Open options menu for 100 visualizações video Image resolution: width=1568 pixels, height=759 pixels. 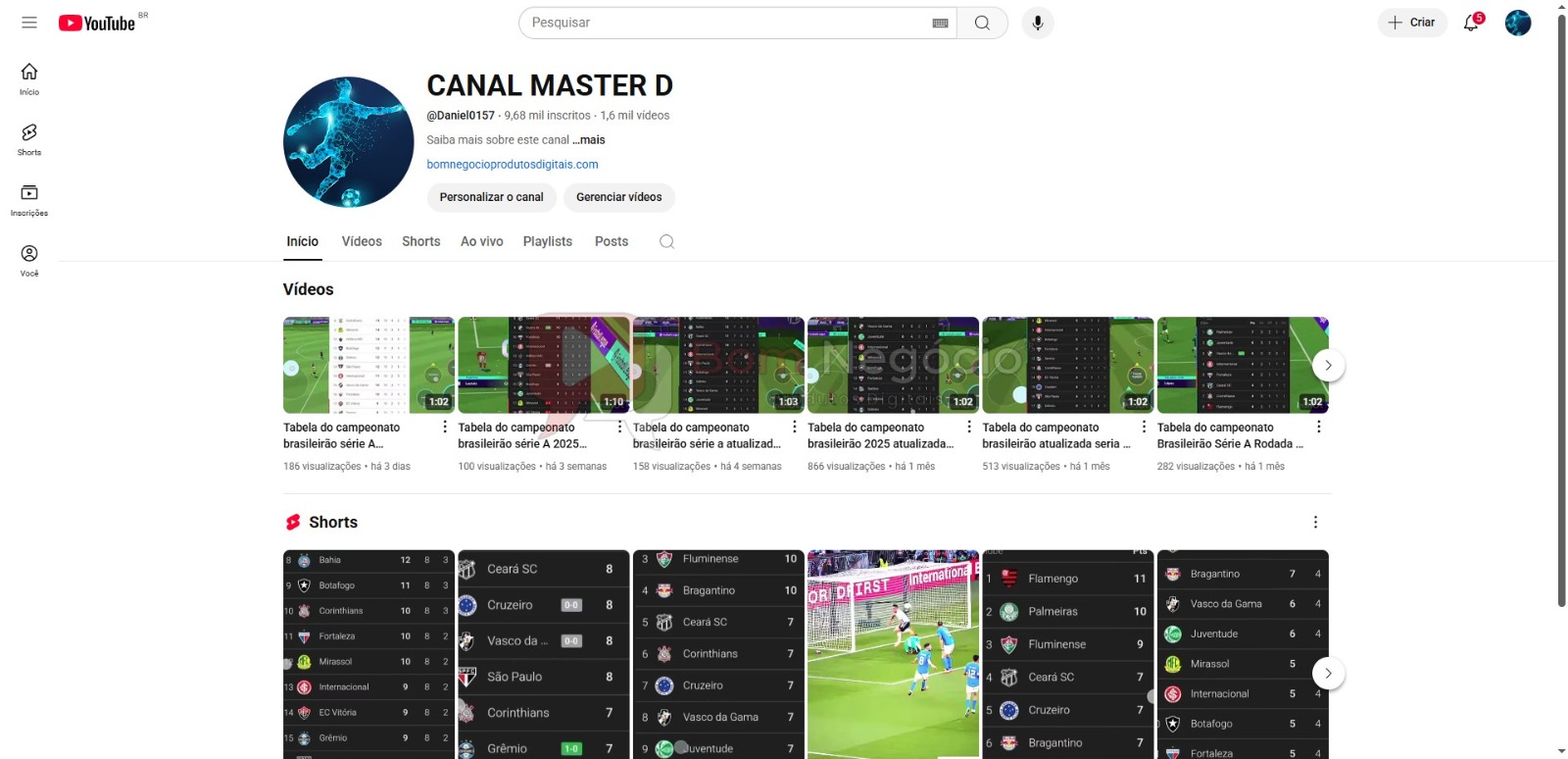coord(619,428)
